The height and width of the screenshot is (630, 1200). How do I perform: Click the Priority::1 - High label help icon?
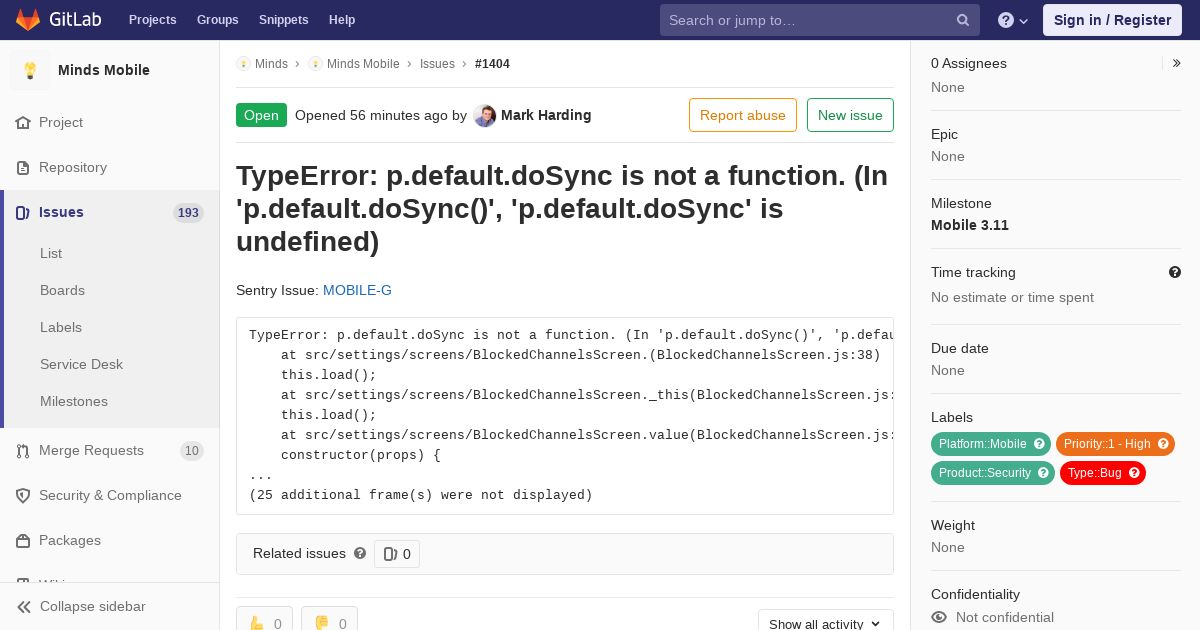click(1163, 444)
